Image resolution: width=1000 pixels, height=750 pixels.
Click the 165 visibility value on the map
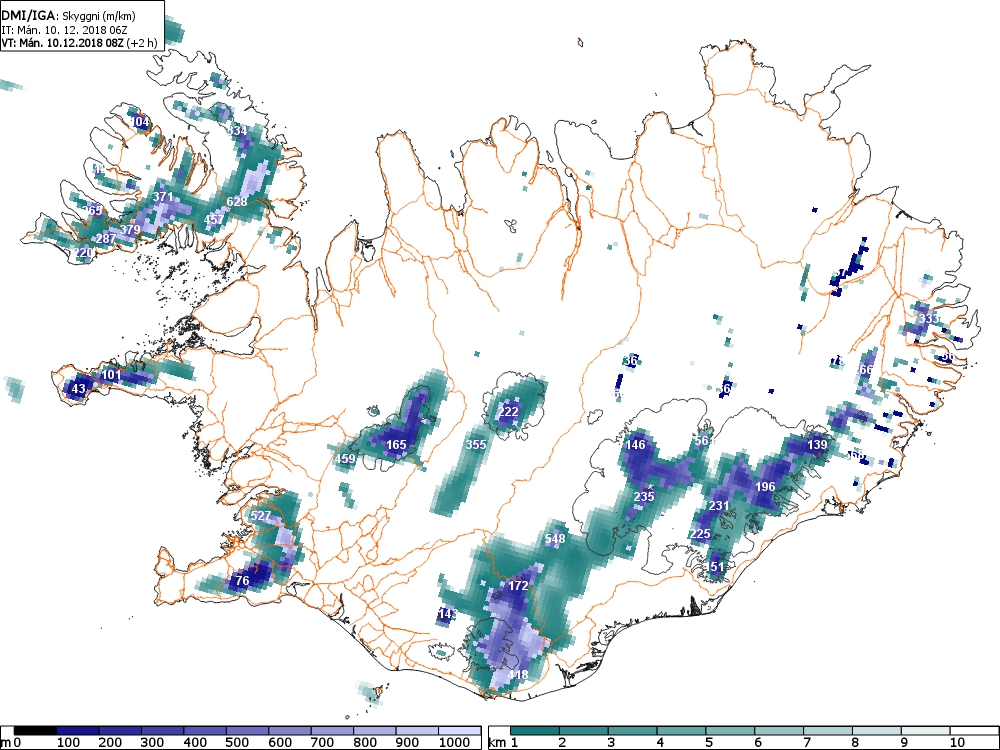[x=396, y=445]
